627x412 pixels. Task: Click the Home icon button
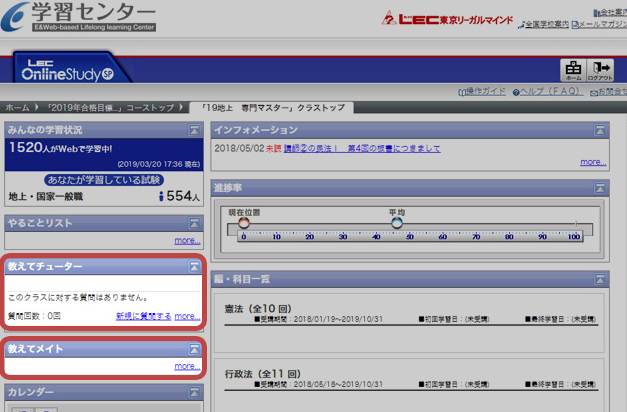tap(573, 70)
